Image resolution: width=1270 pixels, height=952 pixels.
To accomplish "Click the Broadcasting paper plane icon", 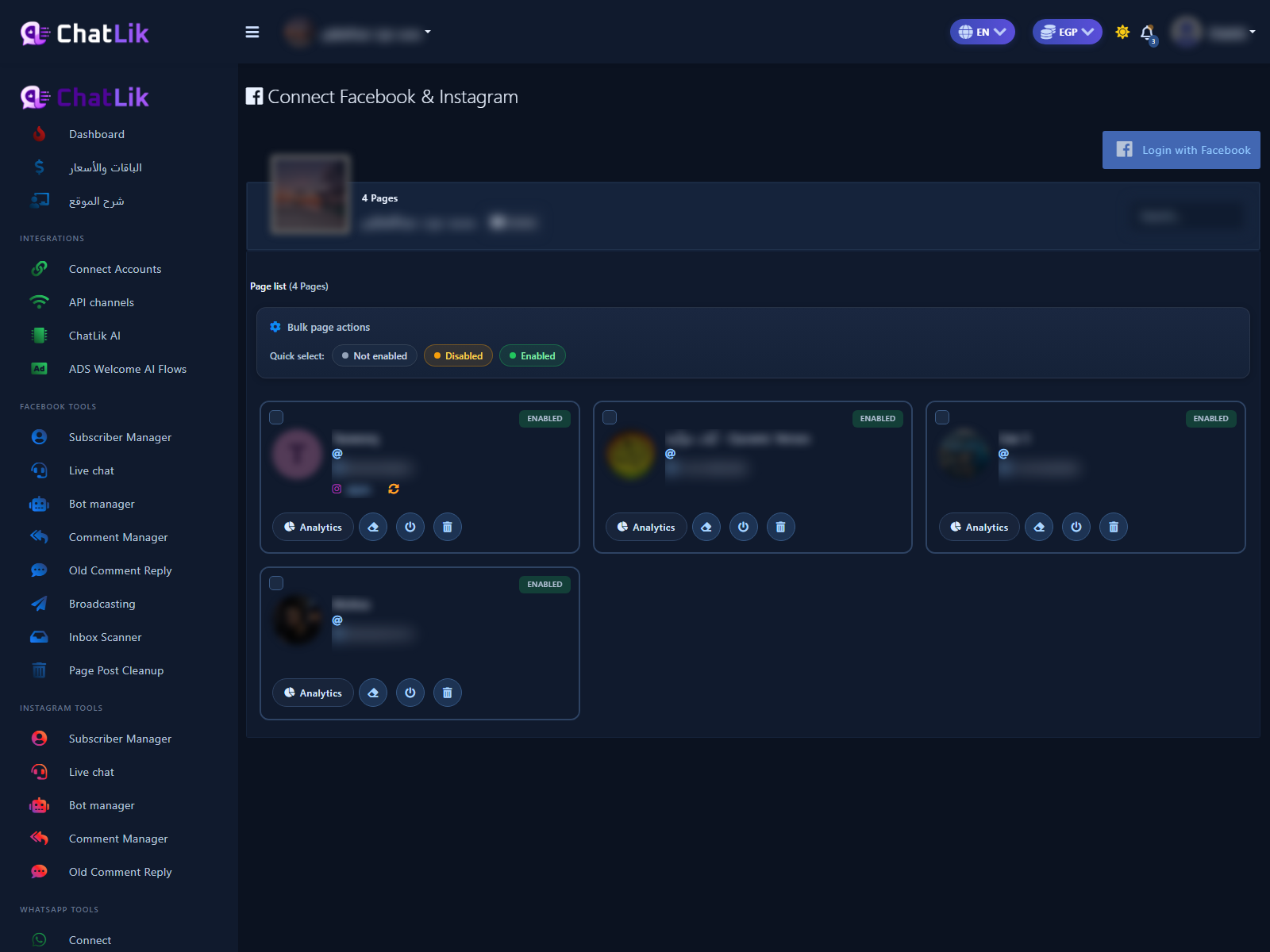I will click(39, 604).
